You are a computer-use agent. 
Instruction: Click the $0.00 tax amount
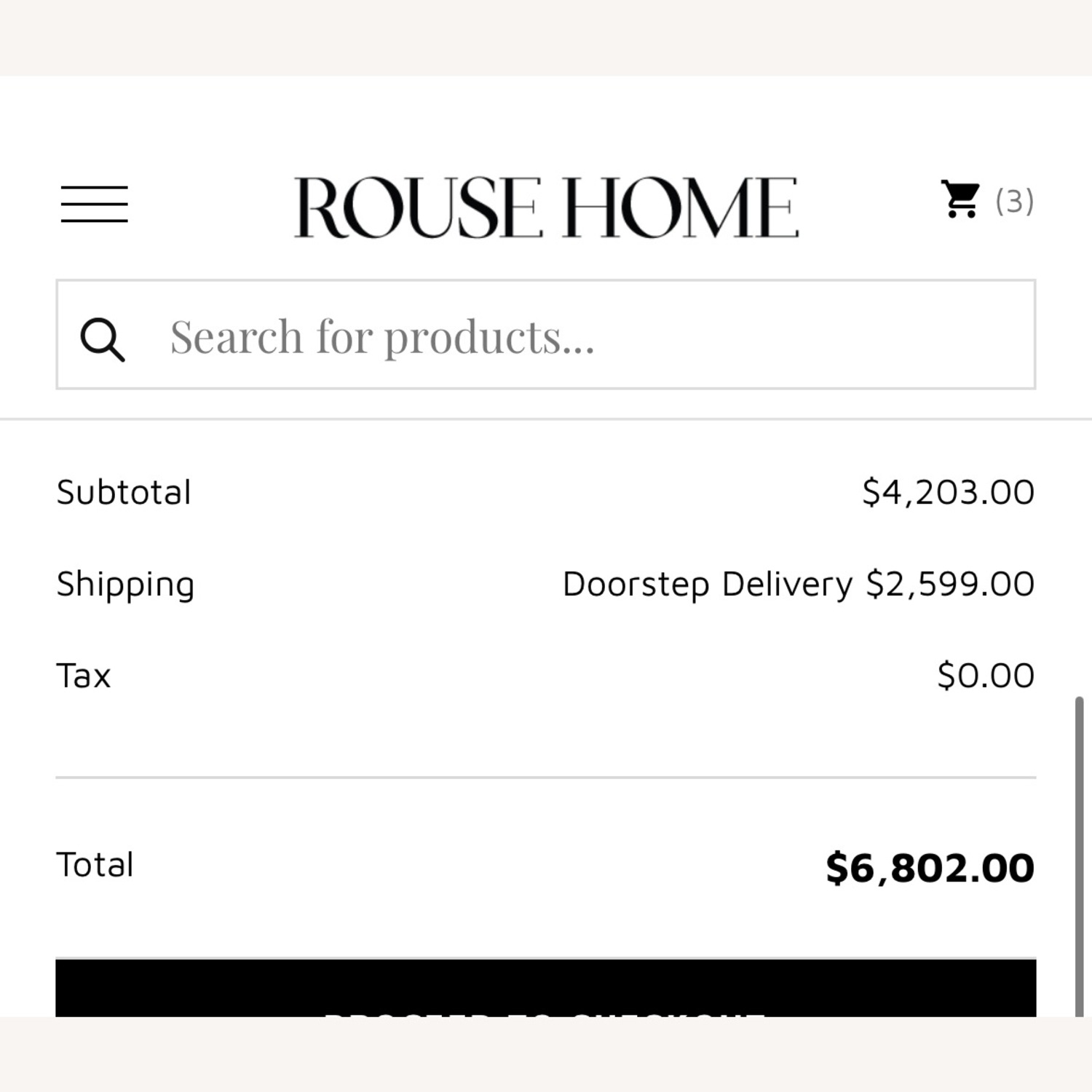point(986,676)
